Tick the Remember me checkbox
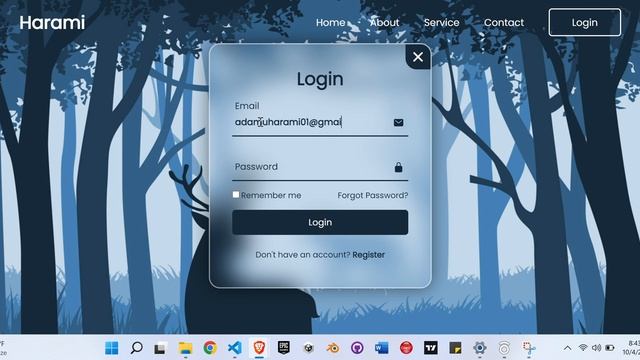The image size is (640, 360). pos(236,195)
